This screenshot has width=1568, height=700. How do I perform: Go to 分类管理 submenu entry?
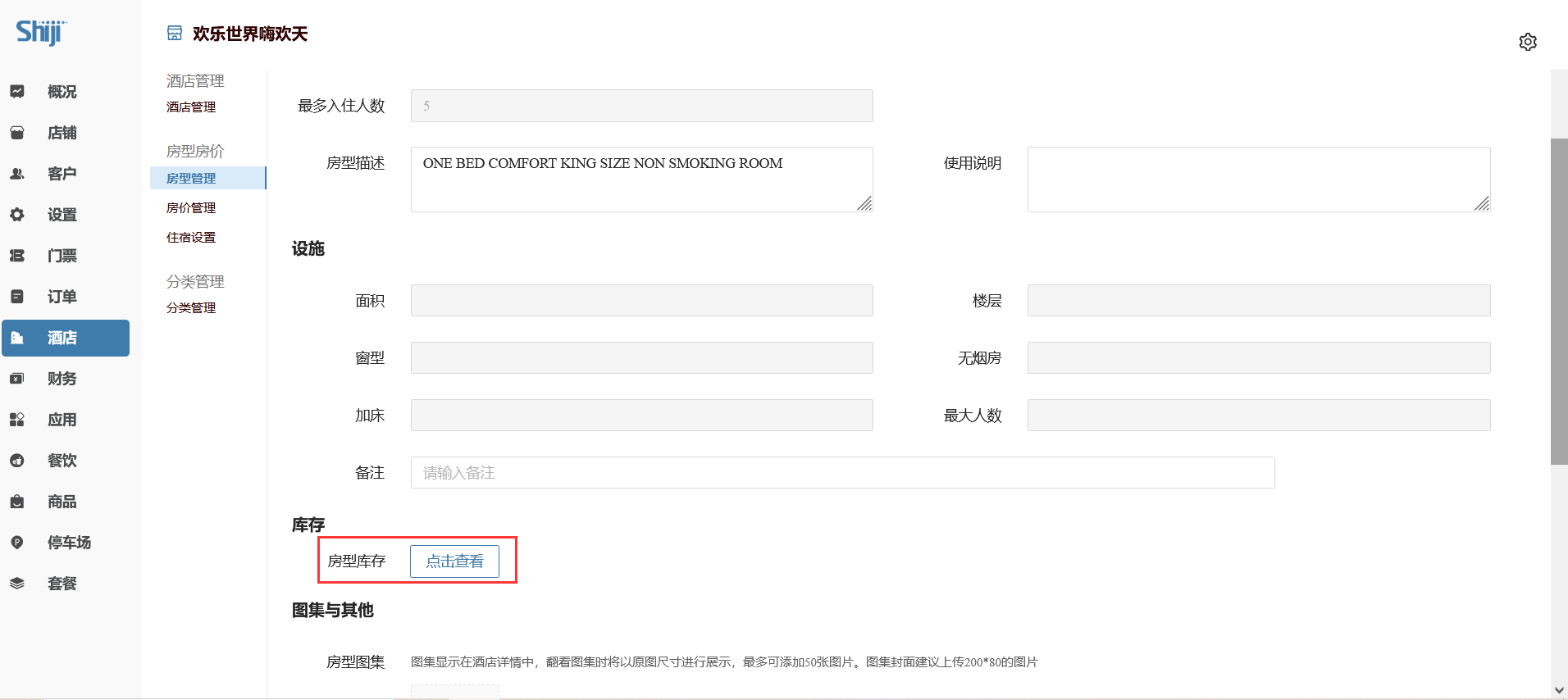(x=191, y=308)
